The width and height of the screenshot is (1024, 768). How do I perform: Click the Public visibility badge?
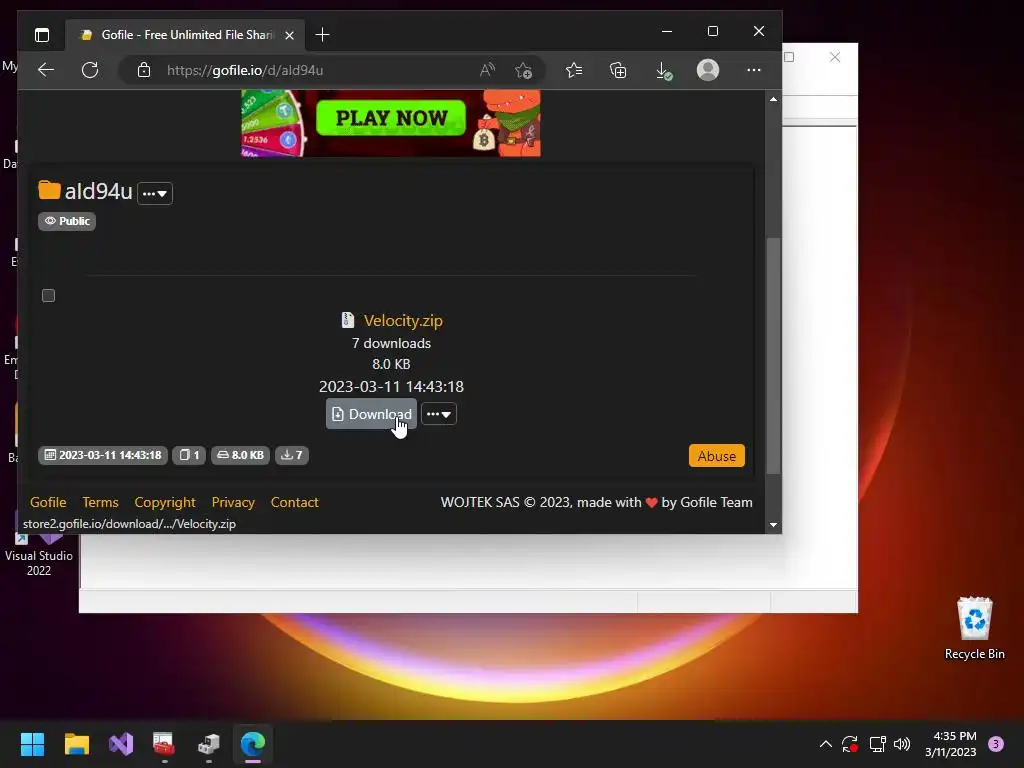pyautogui.click(x=67, y=221)
